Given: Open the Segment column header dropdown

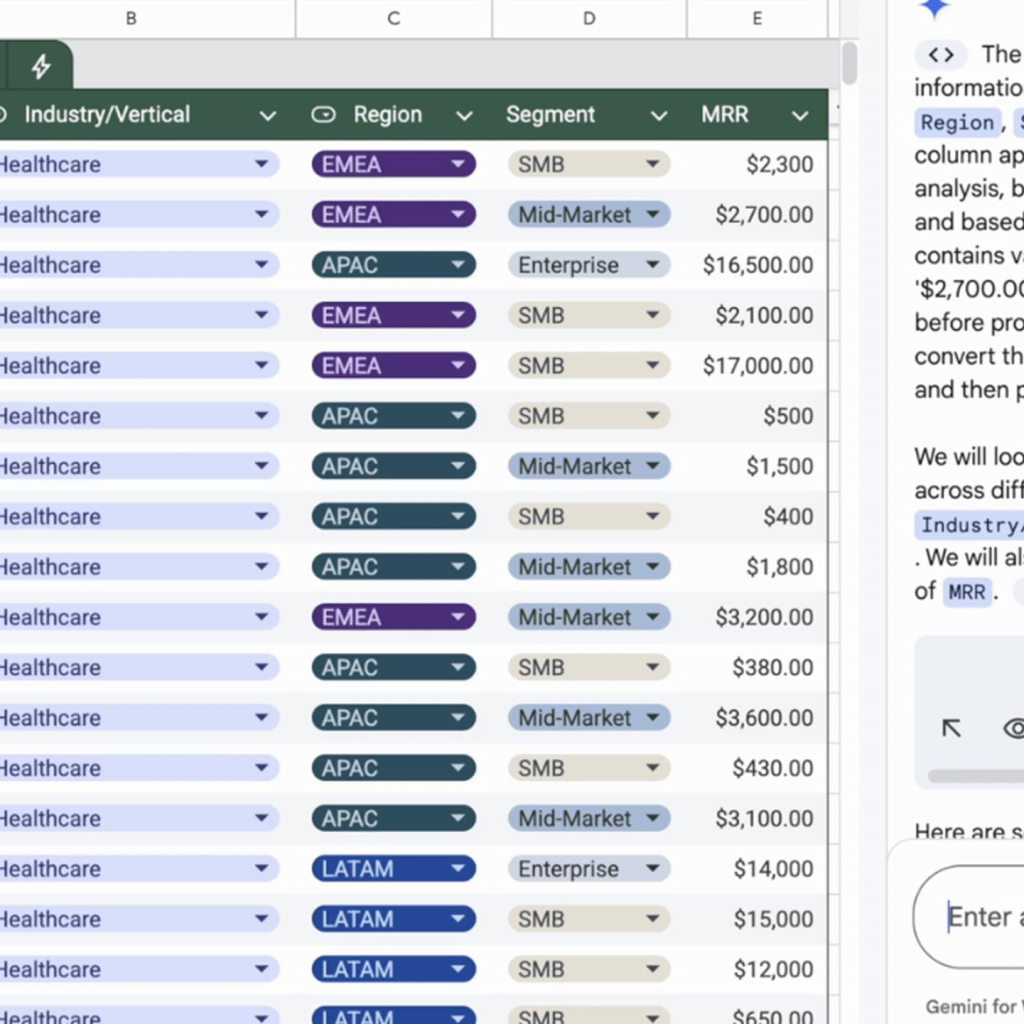Looking at the screenshot, I should pyautogui.click(x=659, y=115).
